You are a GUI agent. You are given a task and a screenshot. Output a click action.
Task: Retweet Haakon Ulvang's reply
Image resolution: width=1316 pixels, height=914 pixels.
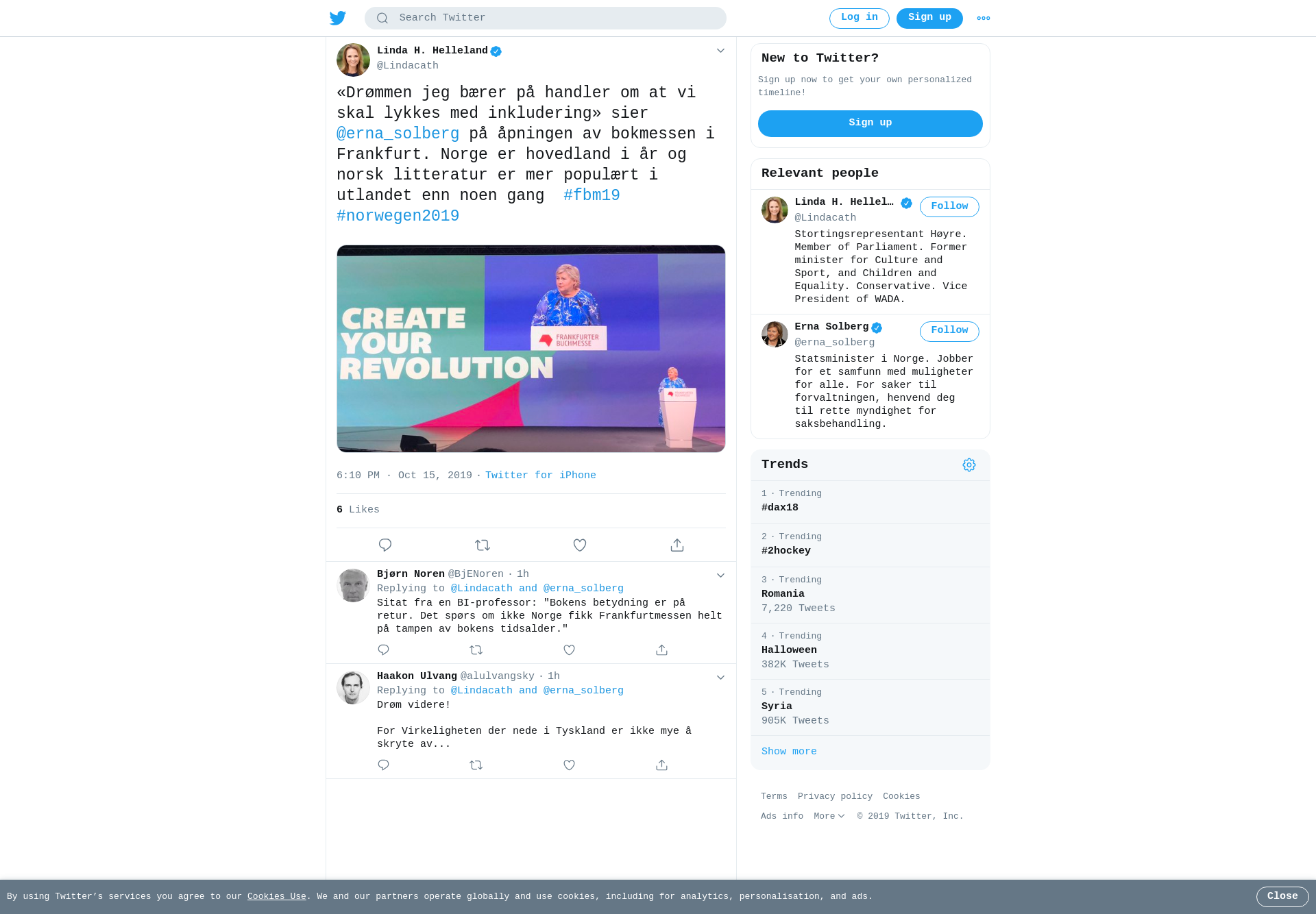click(476, 765)
